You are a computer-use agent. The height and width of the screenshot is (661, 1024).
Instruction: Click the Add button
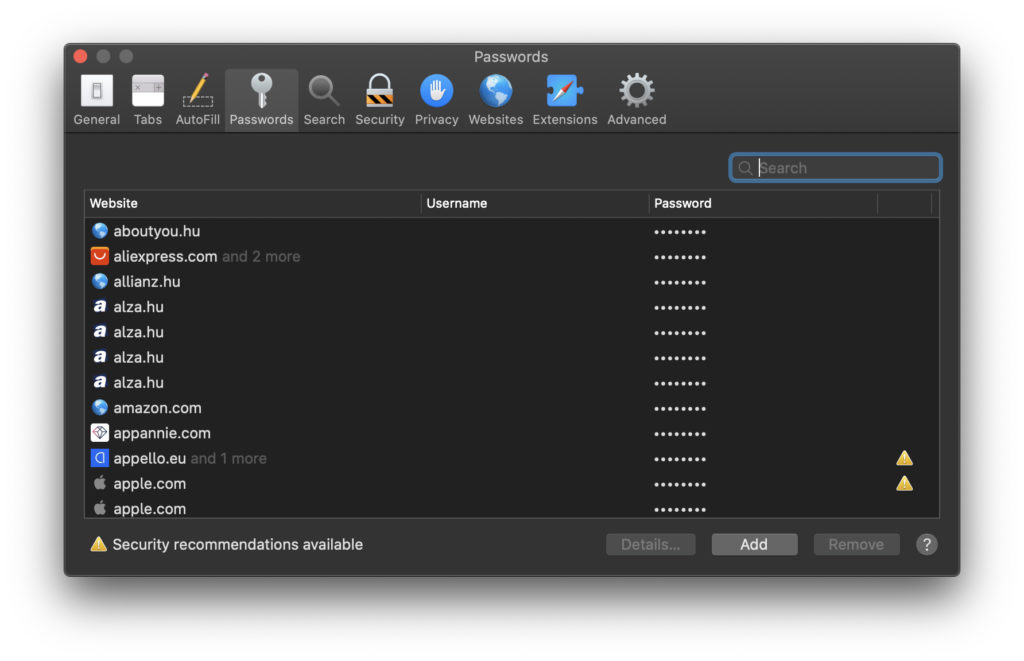[x=754, y=544]
